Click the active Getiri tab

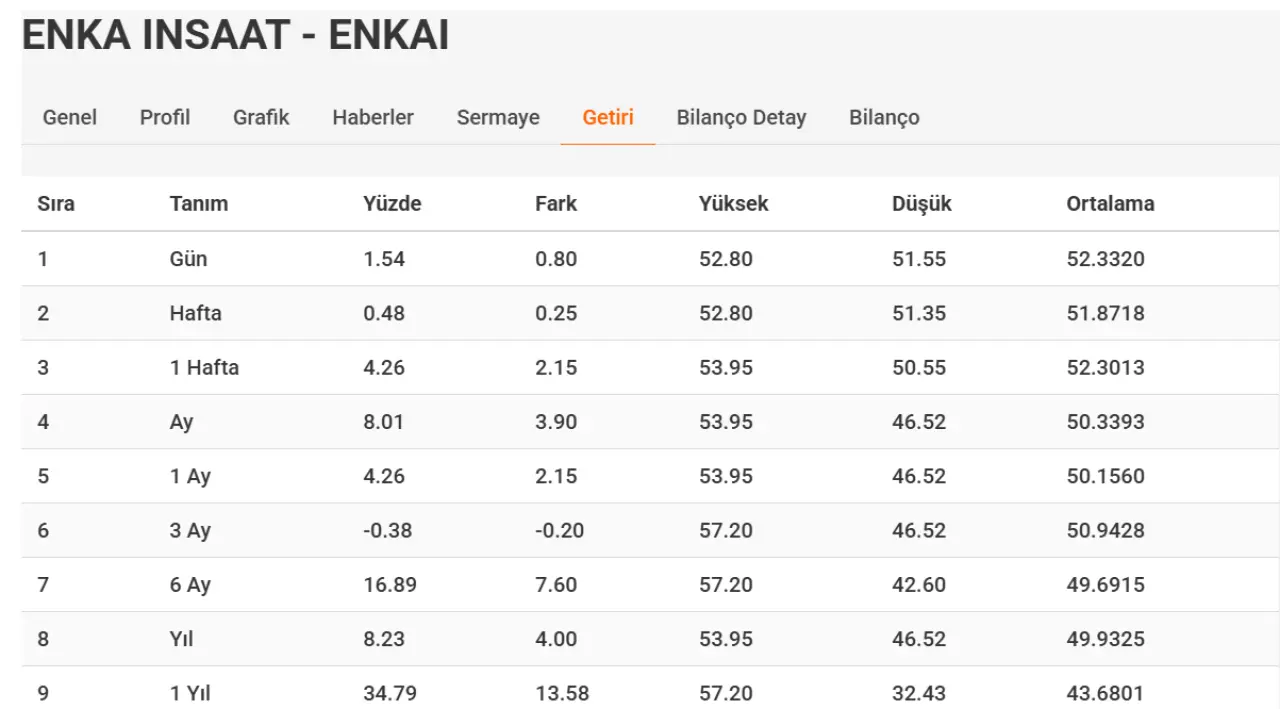608,117
